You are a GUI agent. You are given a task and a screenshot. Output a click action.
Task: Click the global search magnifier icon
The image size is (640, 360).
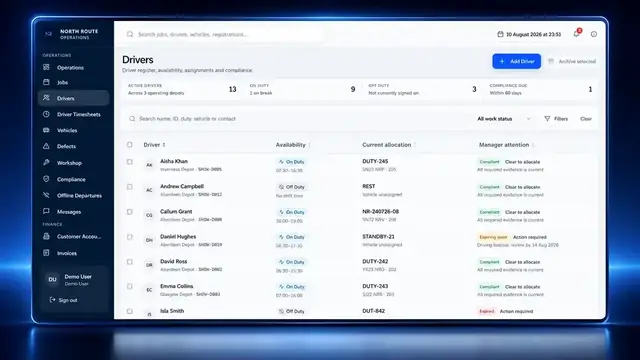pyautogui.click(x=130, y=34)
